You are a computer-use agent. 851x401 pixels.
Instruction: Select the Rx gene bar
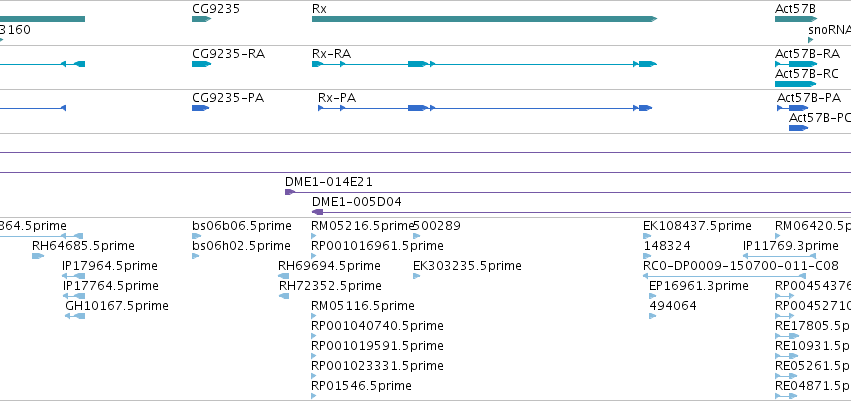coord(484,19)
